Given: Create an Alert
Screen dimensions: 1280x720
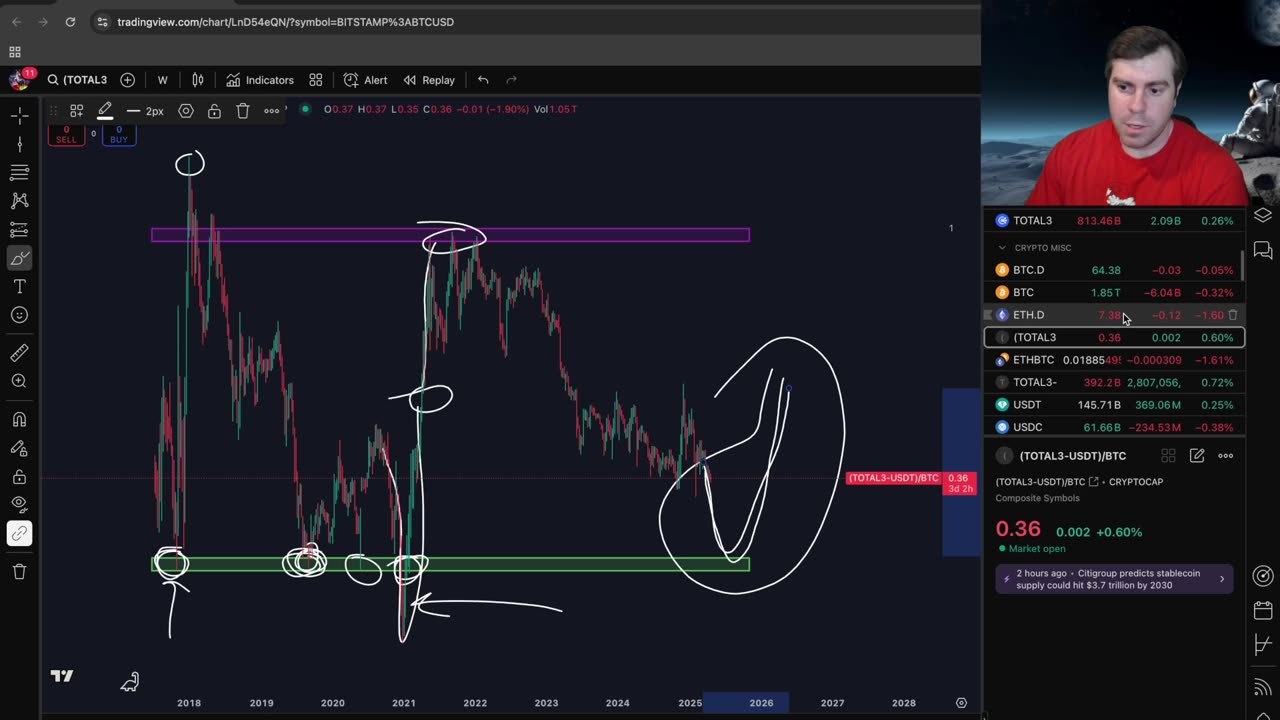Looking at the screenshot, I should (365, 80).
